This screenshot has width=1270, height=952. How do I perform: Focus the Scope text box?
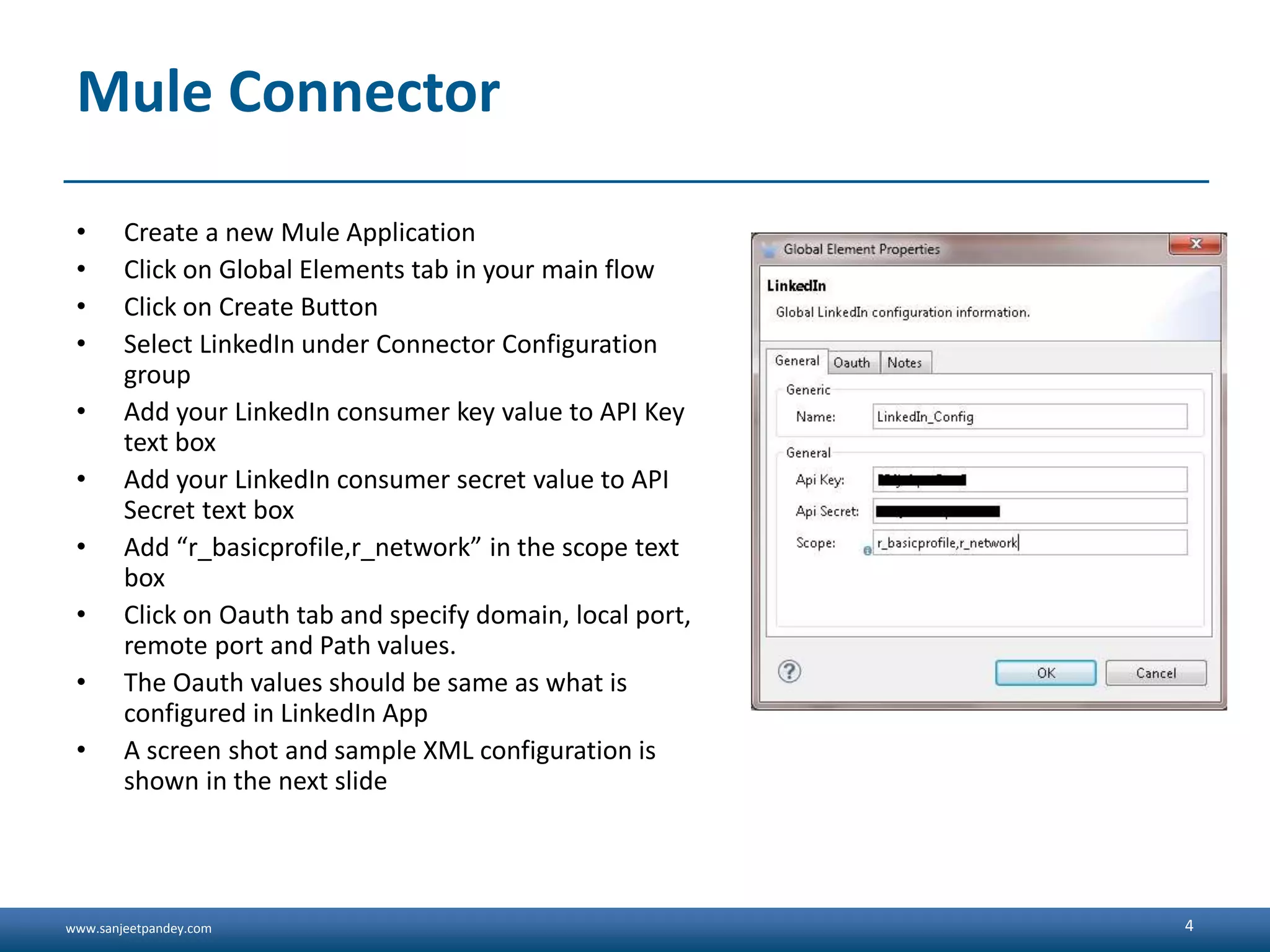click(x=1030, y=543)
